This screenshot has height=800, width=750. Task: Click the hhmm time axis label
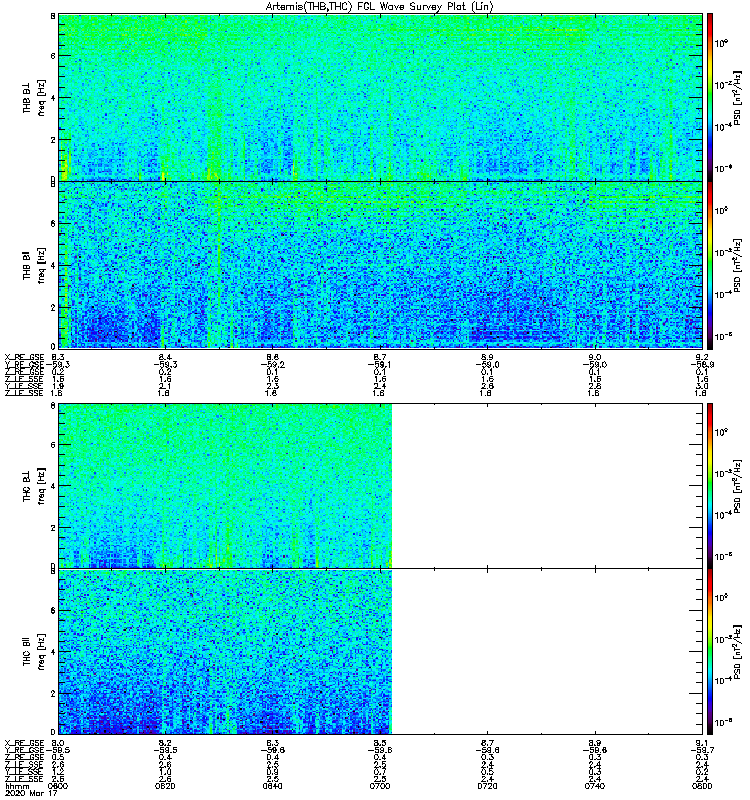click(17, 786)
